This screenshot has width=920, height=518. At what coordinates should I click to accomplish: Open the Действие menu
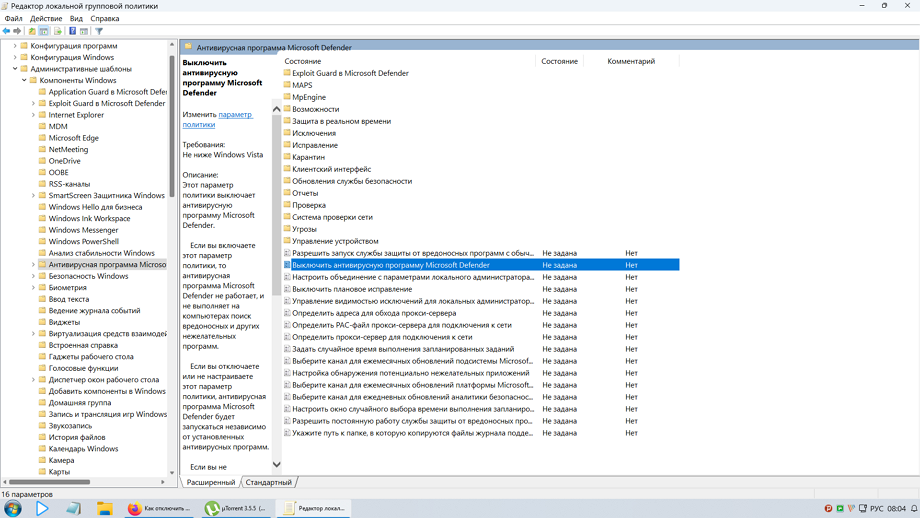[46, 18]
